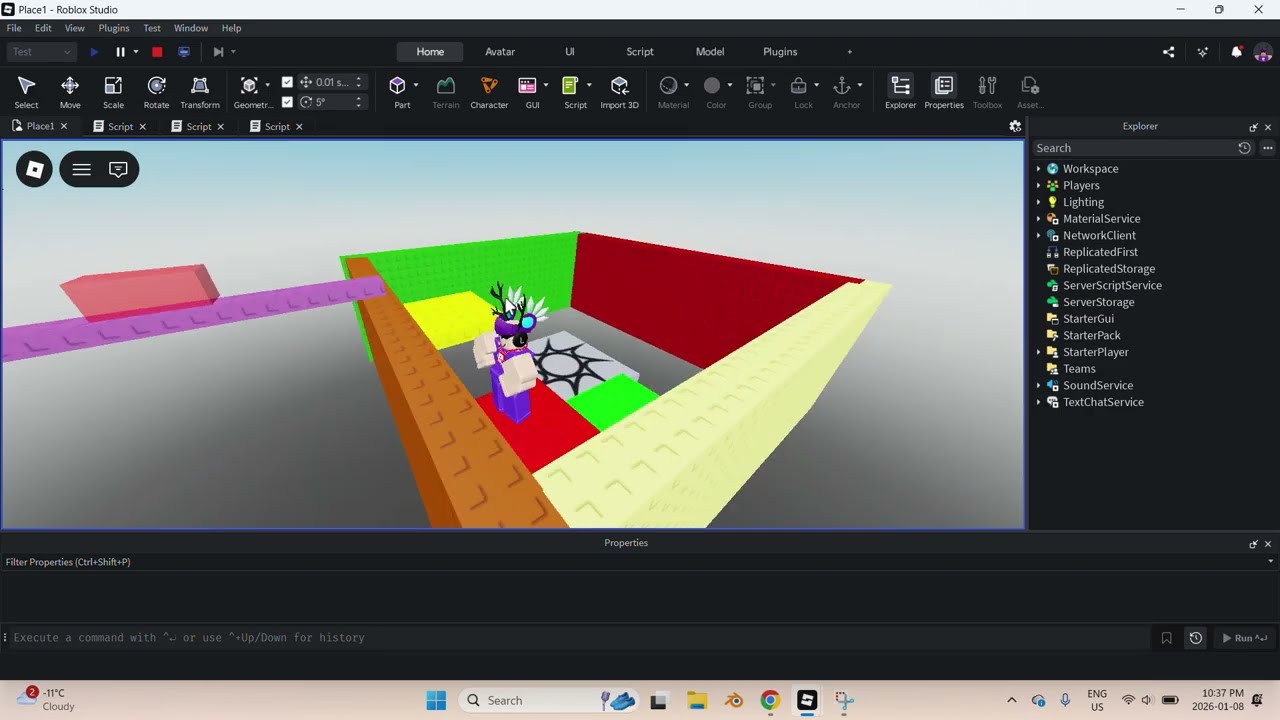Click the Character tool icon
1280x720 pixels.
(x=489, y=92)
